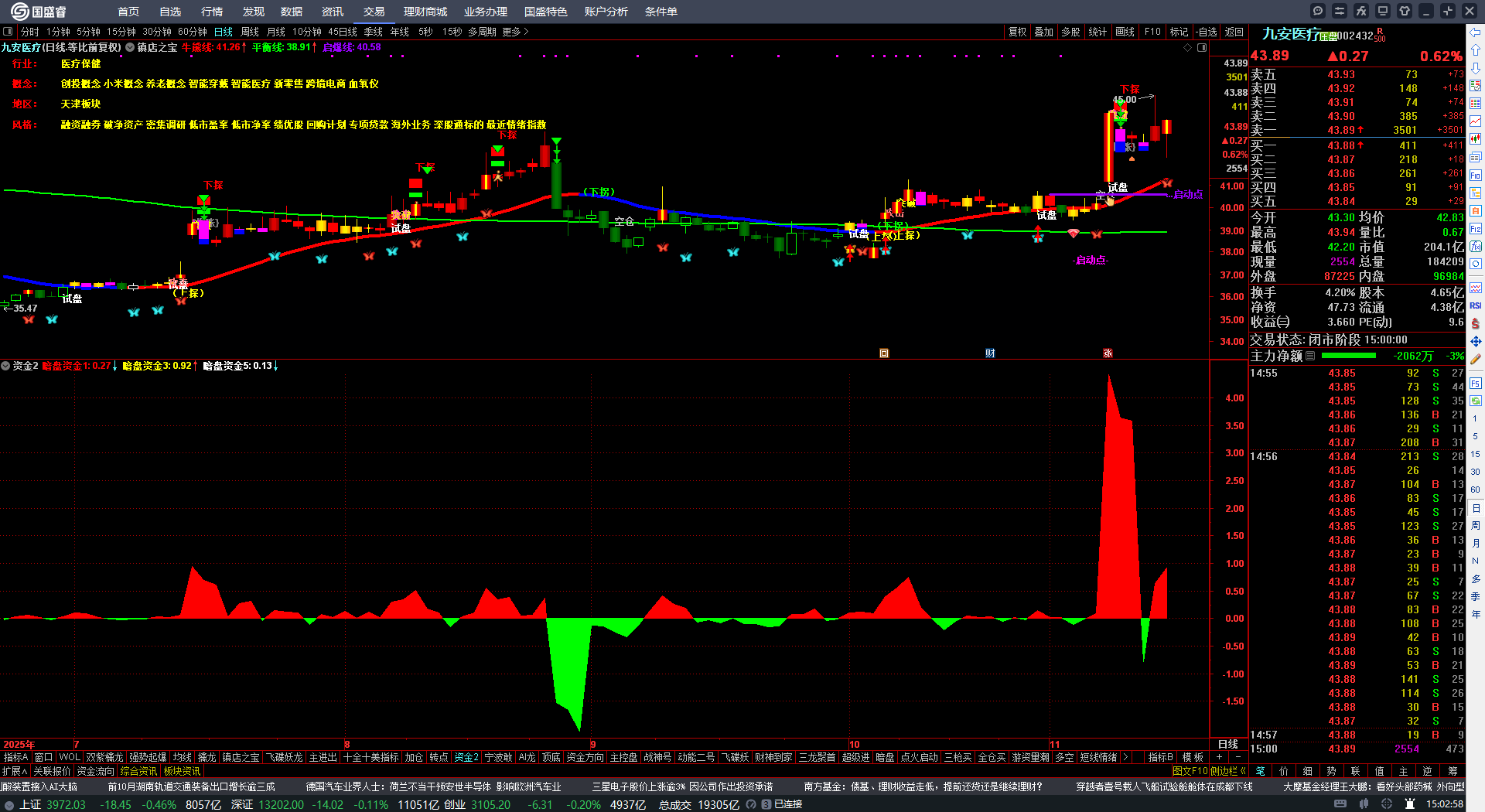Click the F12 icon in right sidebar
The width and height of the screenshot is (1485, 812).
(1476, 229)
